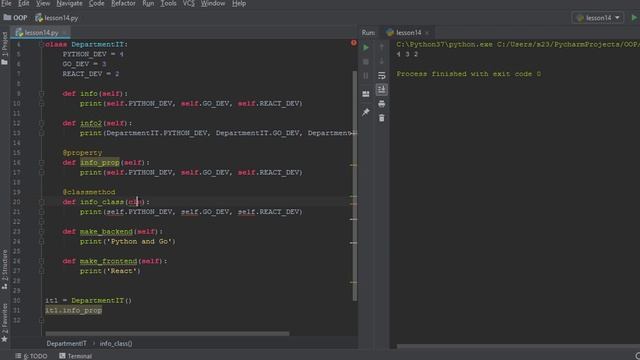Click the print('React') line

(110, 271)
